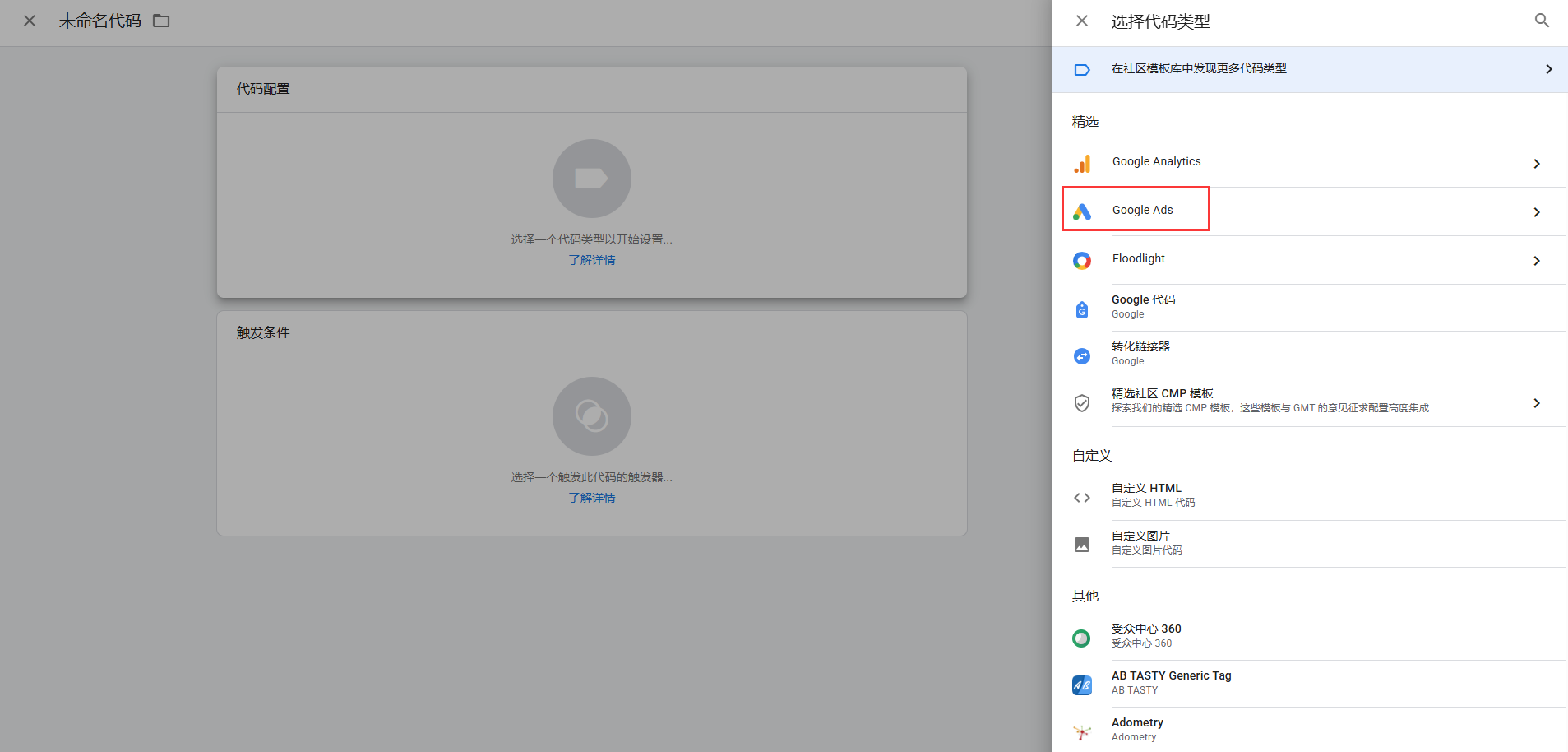The width and height of the screenshot is (1568, 752).
Task: Open 了解详情 link under 触发条件
Action: coord(592,498)
